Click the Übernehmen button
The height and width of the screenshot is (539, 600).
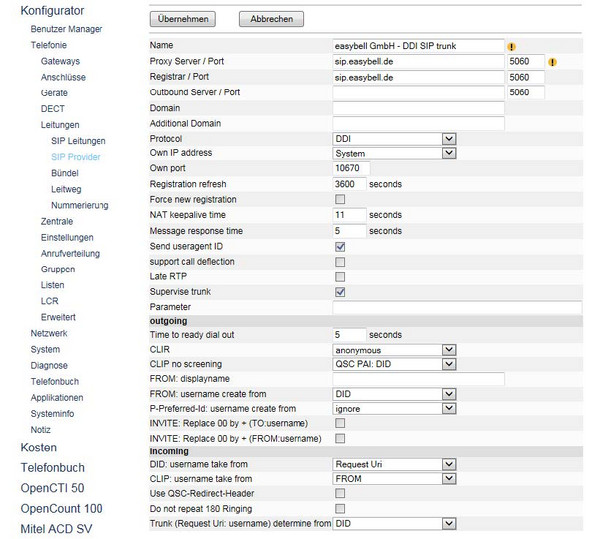tap(183, 19)
